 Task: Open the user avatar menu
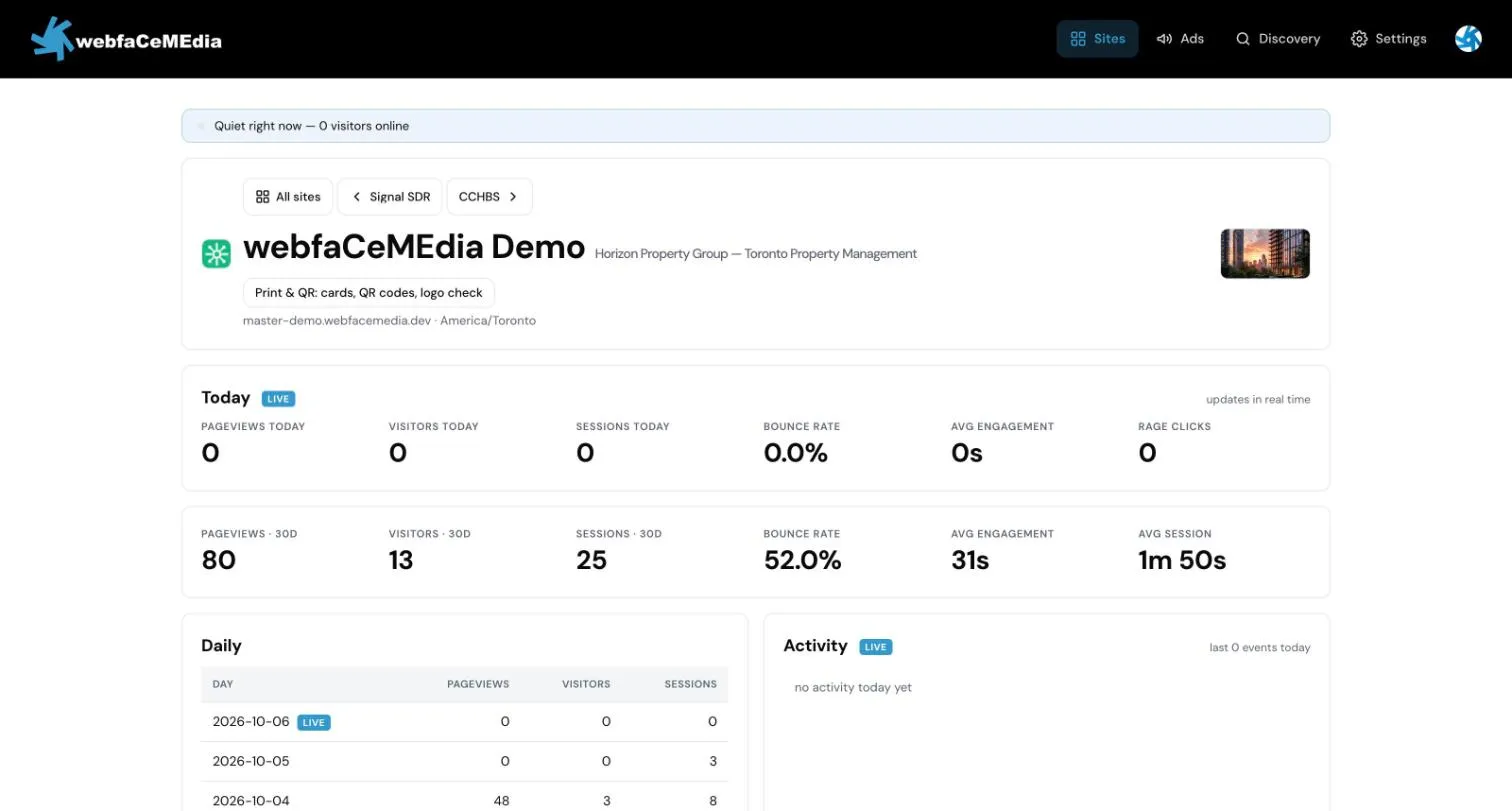[1468, 39]
